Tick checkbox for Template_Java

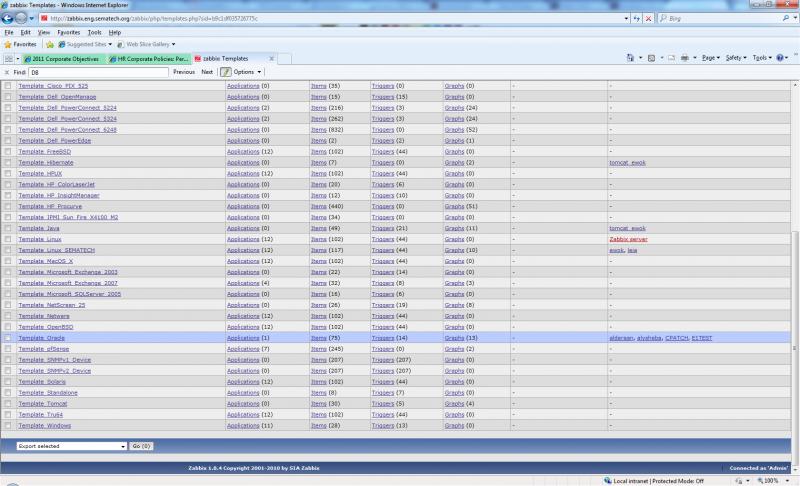point(8,228)
